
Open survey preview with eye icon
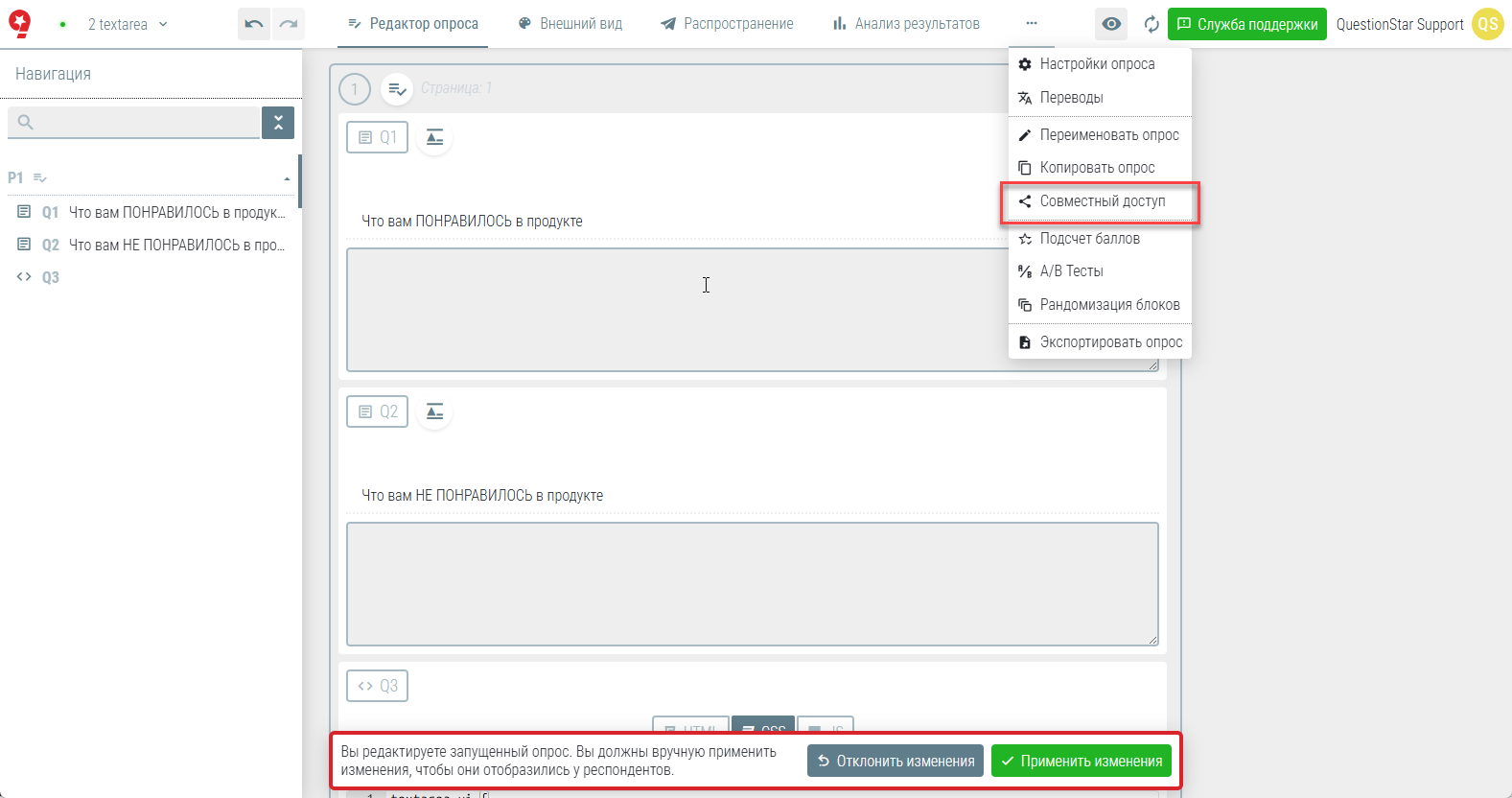[1111, 24]
